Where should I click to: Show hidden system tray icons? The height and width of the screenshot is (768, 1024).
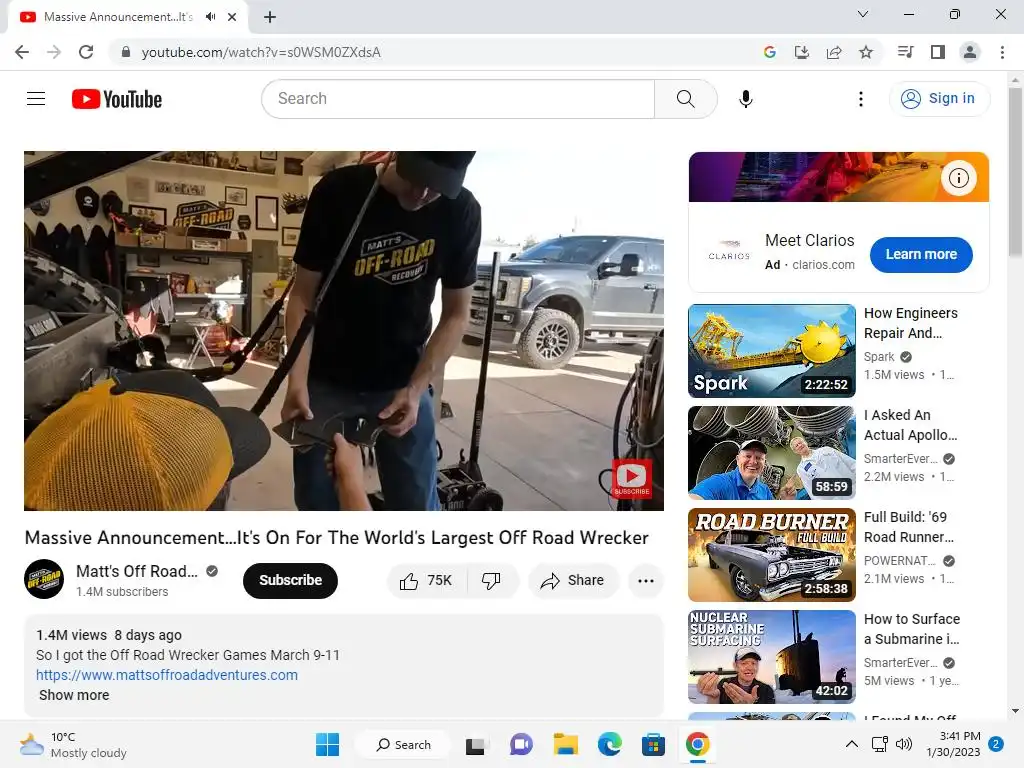click(852, 744)
